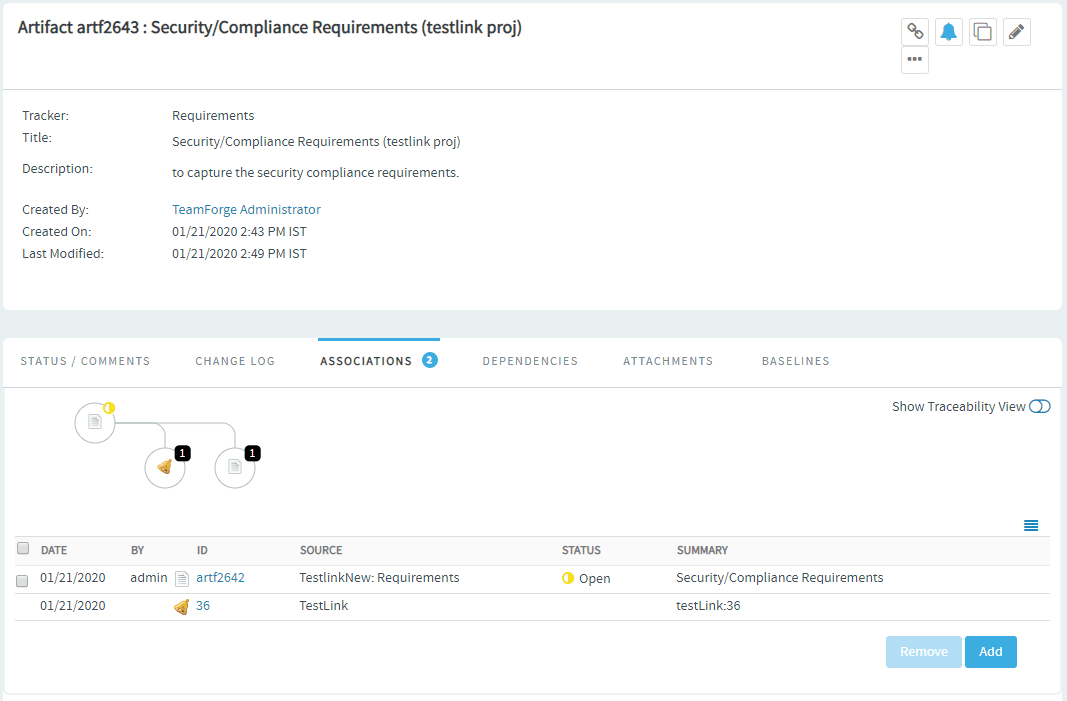Click the Security/Compliance Requirements summary cell
The image size is (1067, 701).
(779, 578)
